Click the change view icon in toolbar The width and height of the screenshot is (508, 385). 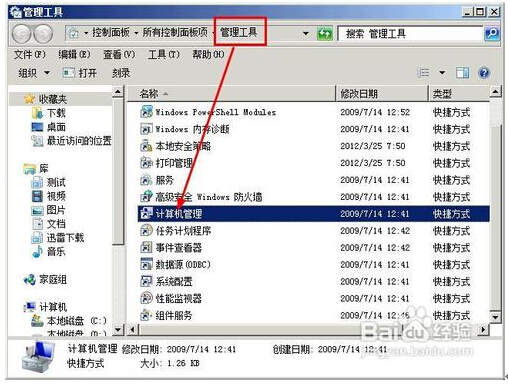click(423, 73)
